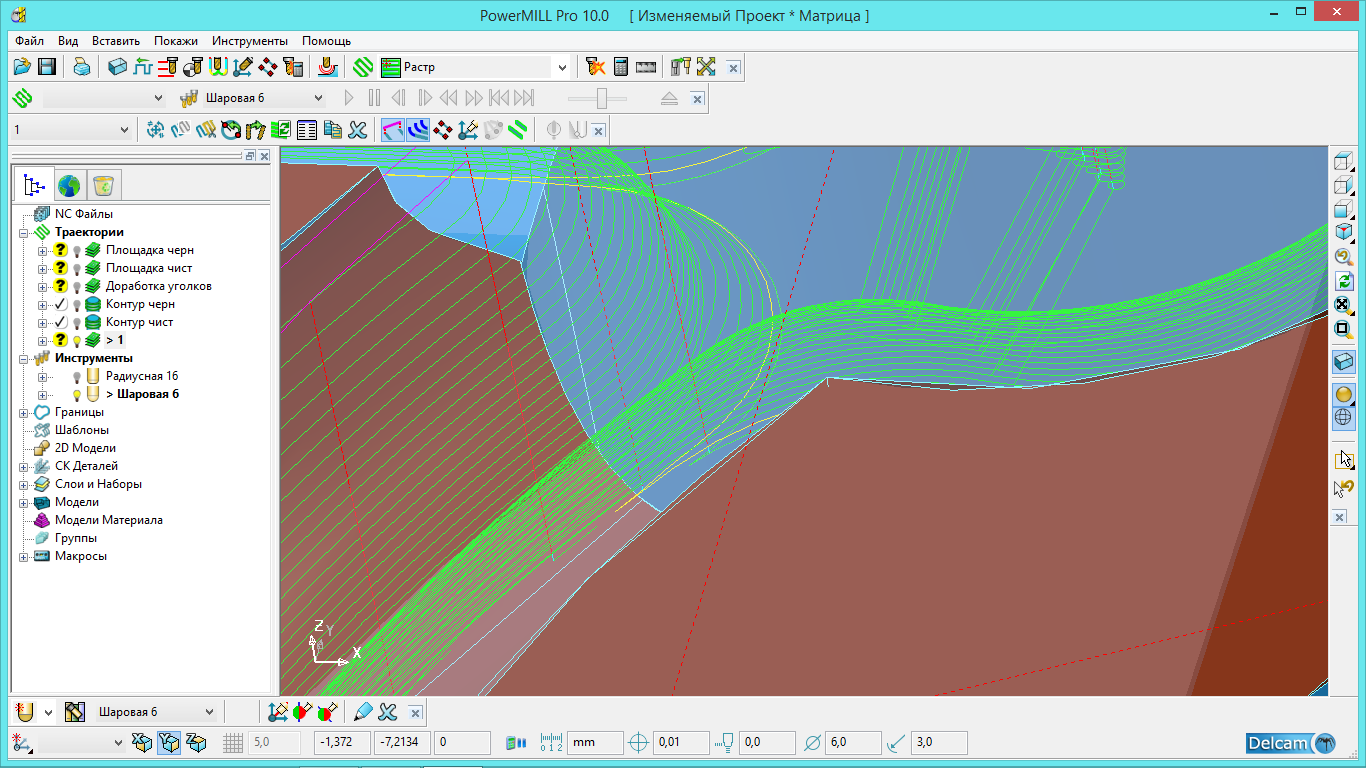Toggle the lit lightbulb for Шаровая 6 tool
The height and width of the screenshot is (768, 1366).
(x=77, y=394)
